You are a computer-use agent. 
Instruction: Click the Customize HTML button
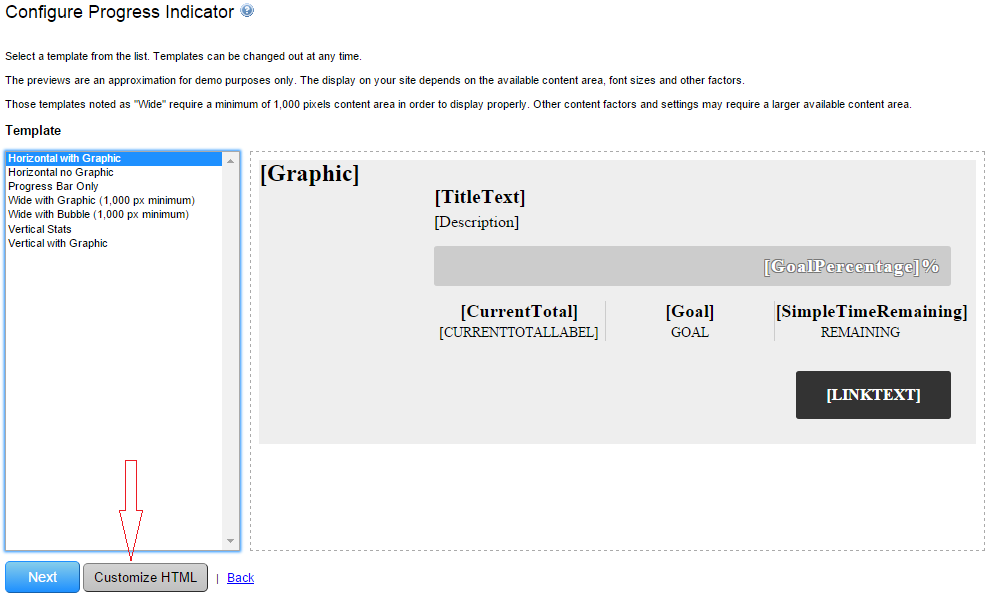(144, 577)
